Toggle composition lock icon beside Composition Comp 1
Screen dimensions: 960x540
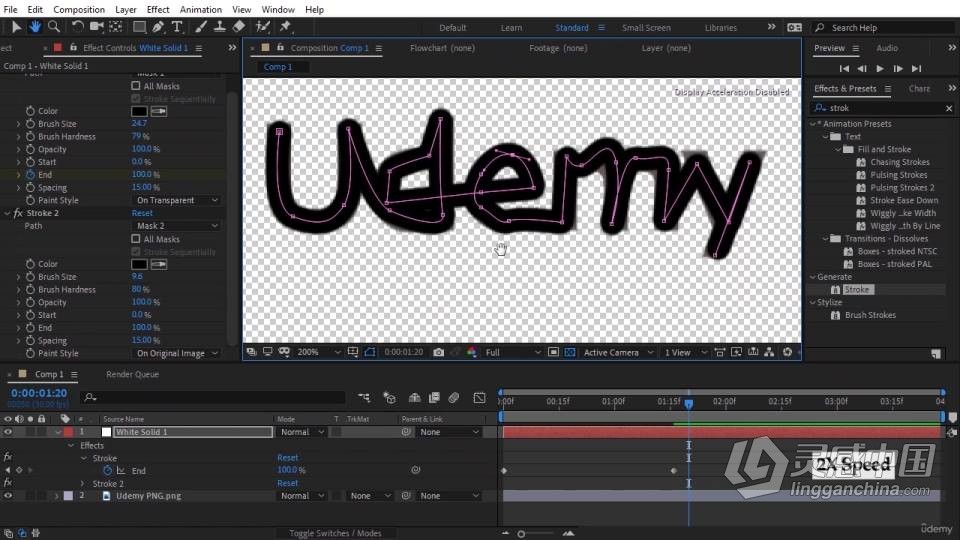280,48
